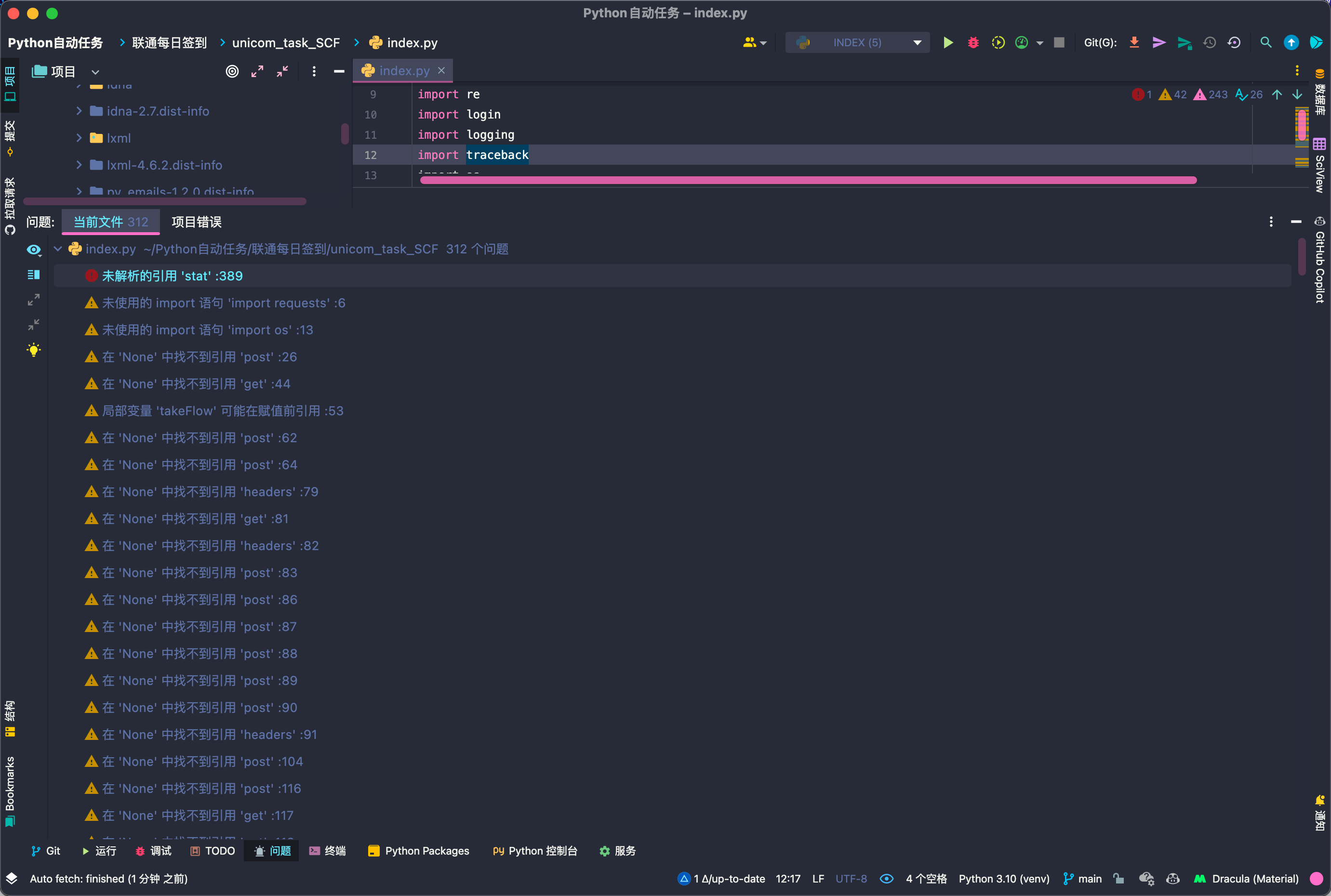
Task: Start a debug session with the bug icon
Action: (972, 43)
